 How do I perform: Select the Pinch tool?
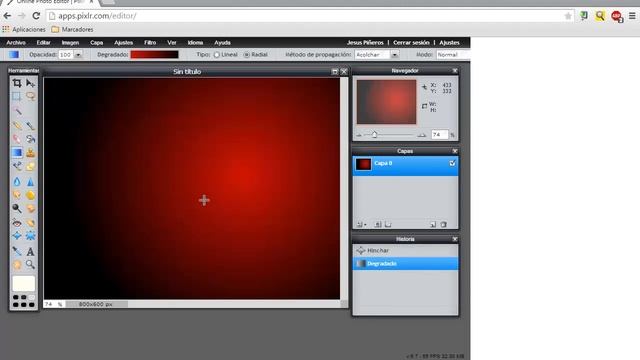pos(31,236)
